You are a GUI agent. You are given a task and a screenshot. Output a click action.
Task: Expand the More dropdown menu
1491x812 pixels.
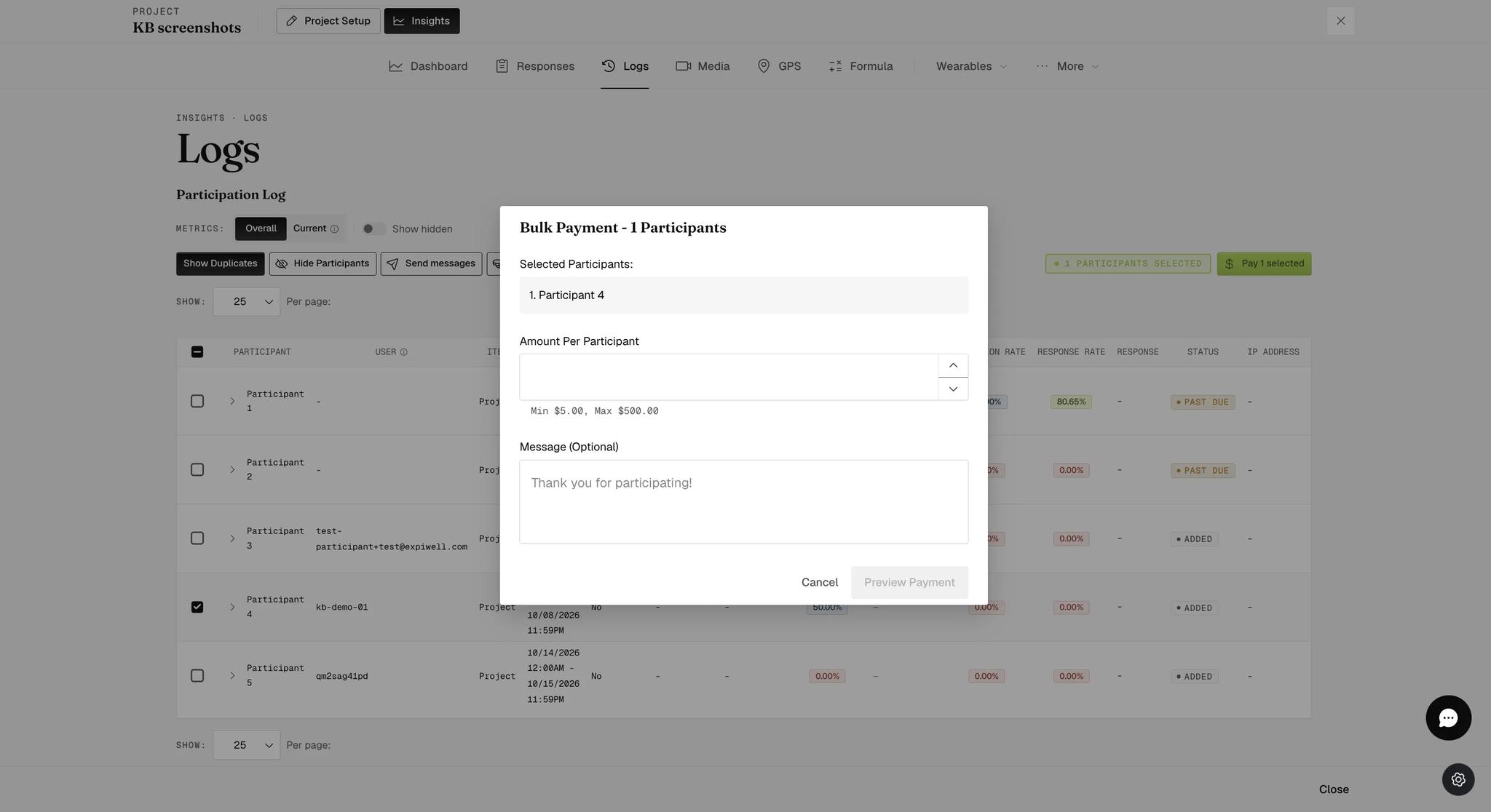(1067, 66)
